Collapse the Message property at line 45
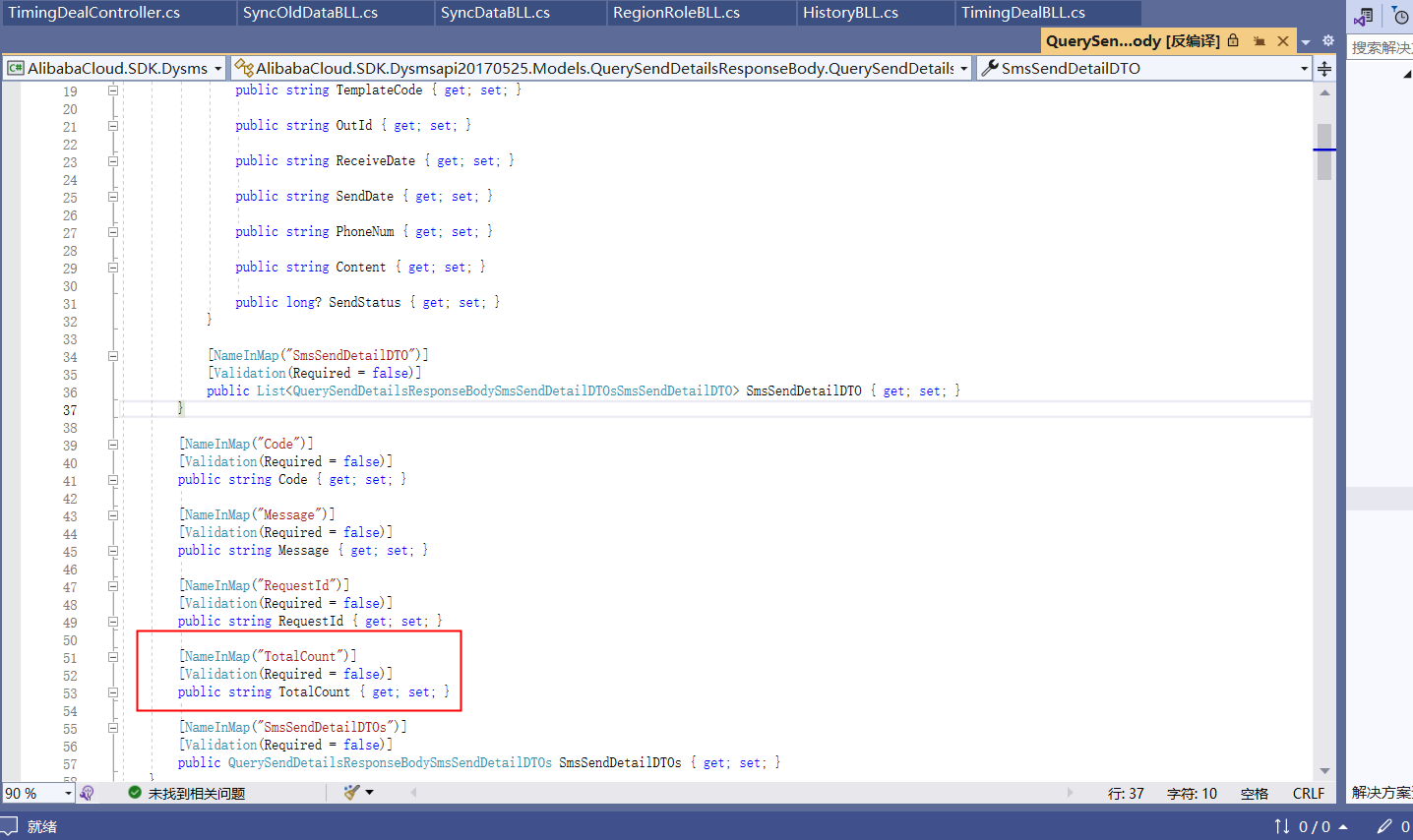 pos(113,550)
